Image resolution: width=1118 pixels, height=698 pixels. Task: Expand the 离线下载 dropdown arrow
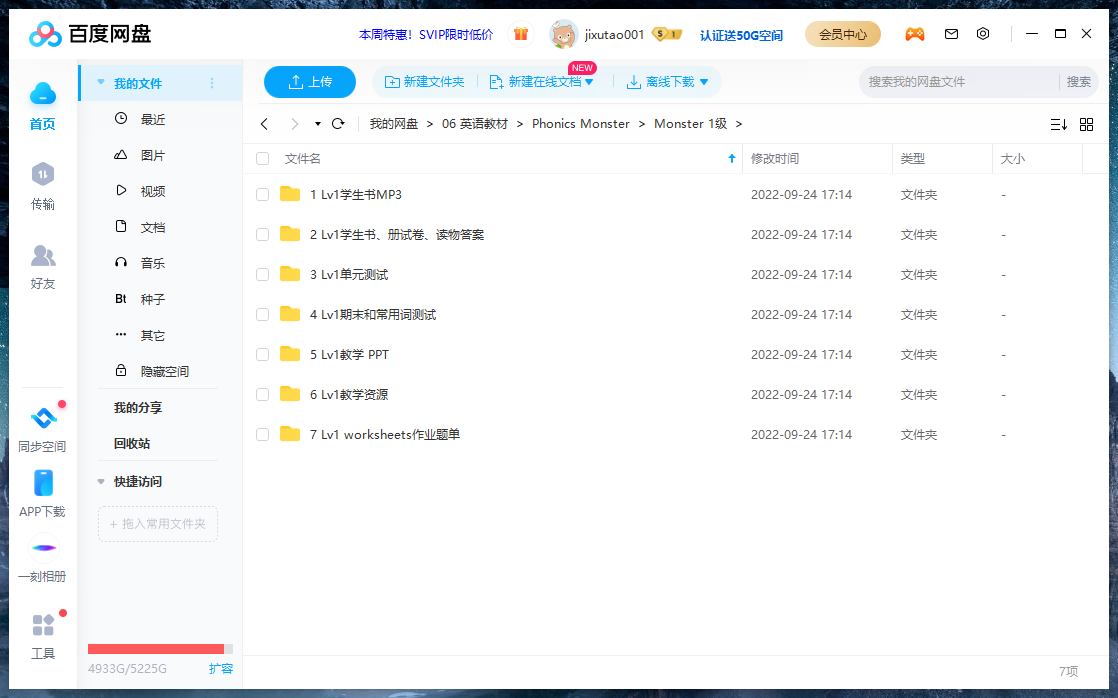[704, 82]
